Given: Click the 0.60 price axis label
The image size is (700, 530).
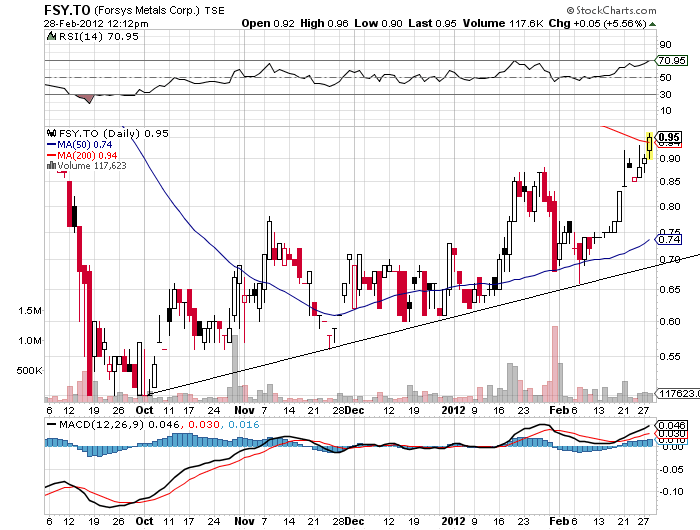Looking at the screenshot, I should (670, 321).
